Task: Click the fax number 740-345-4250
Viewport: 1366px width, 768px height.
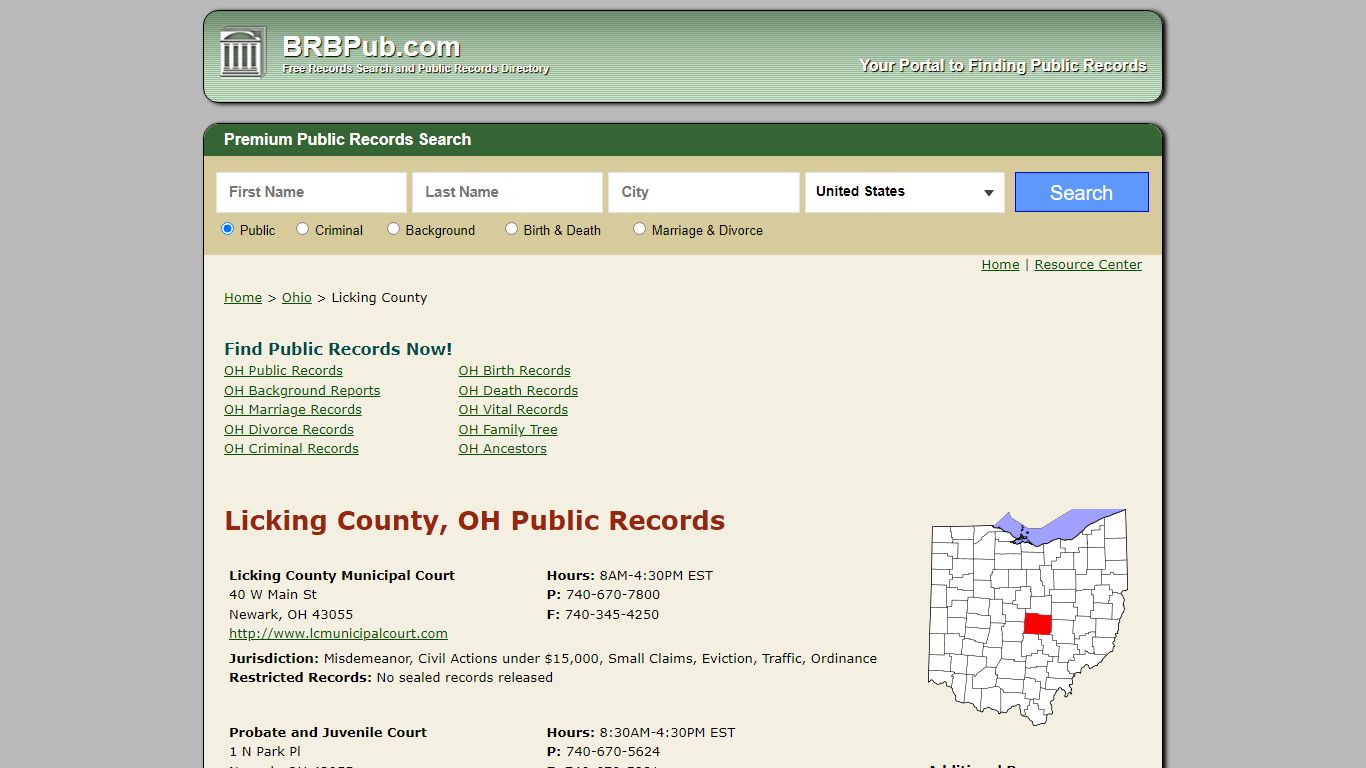Action: point(612,615)
